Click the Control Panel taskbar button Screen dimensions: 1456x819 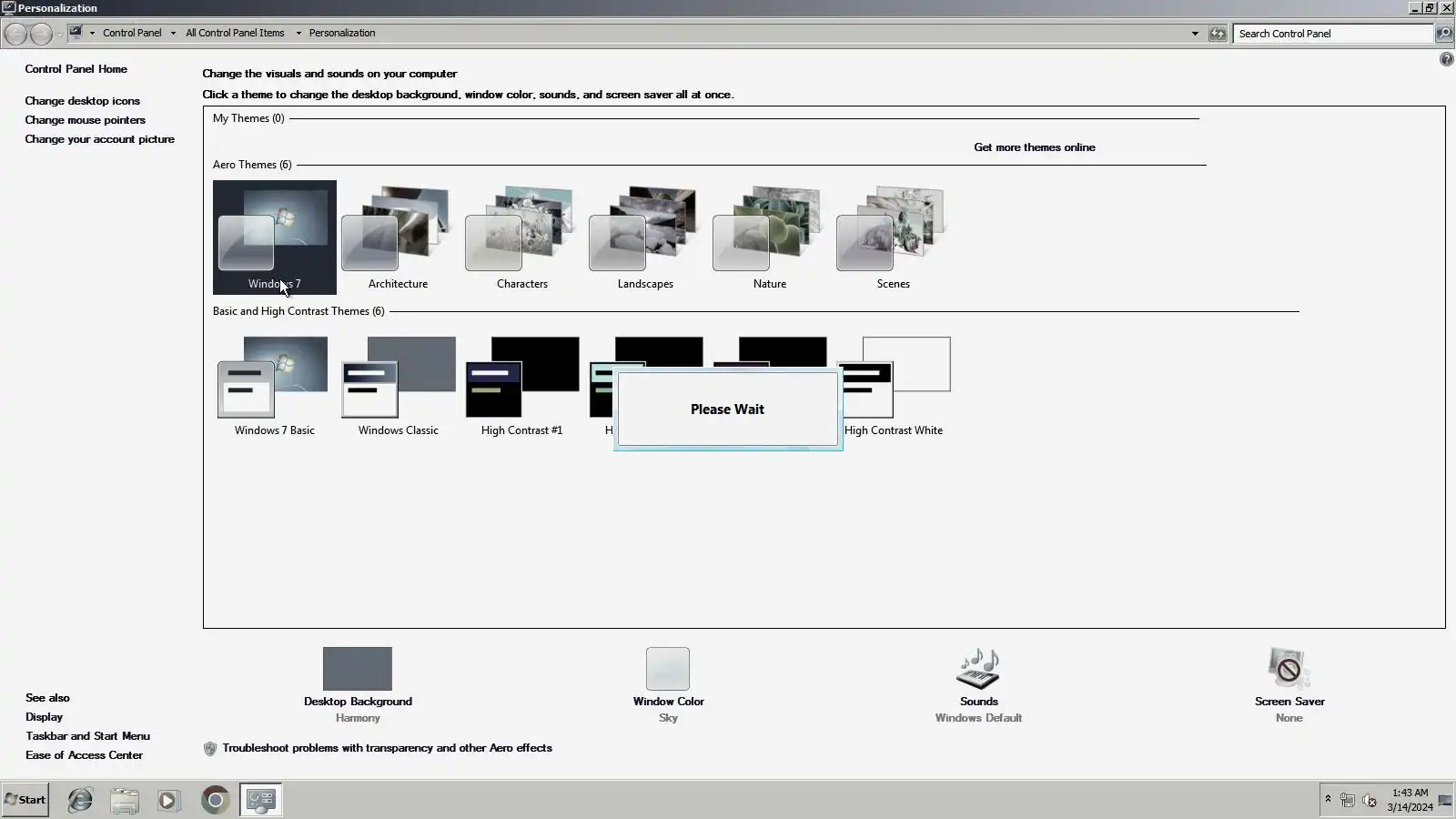[261, 800]
